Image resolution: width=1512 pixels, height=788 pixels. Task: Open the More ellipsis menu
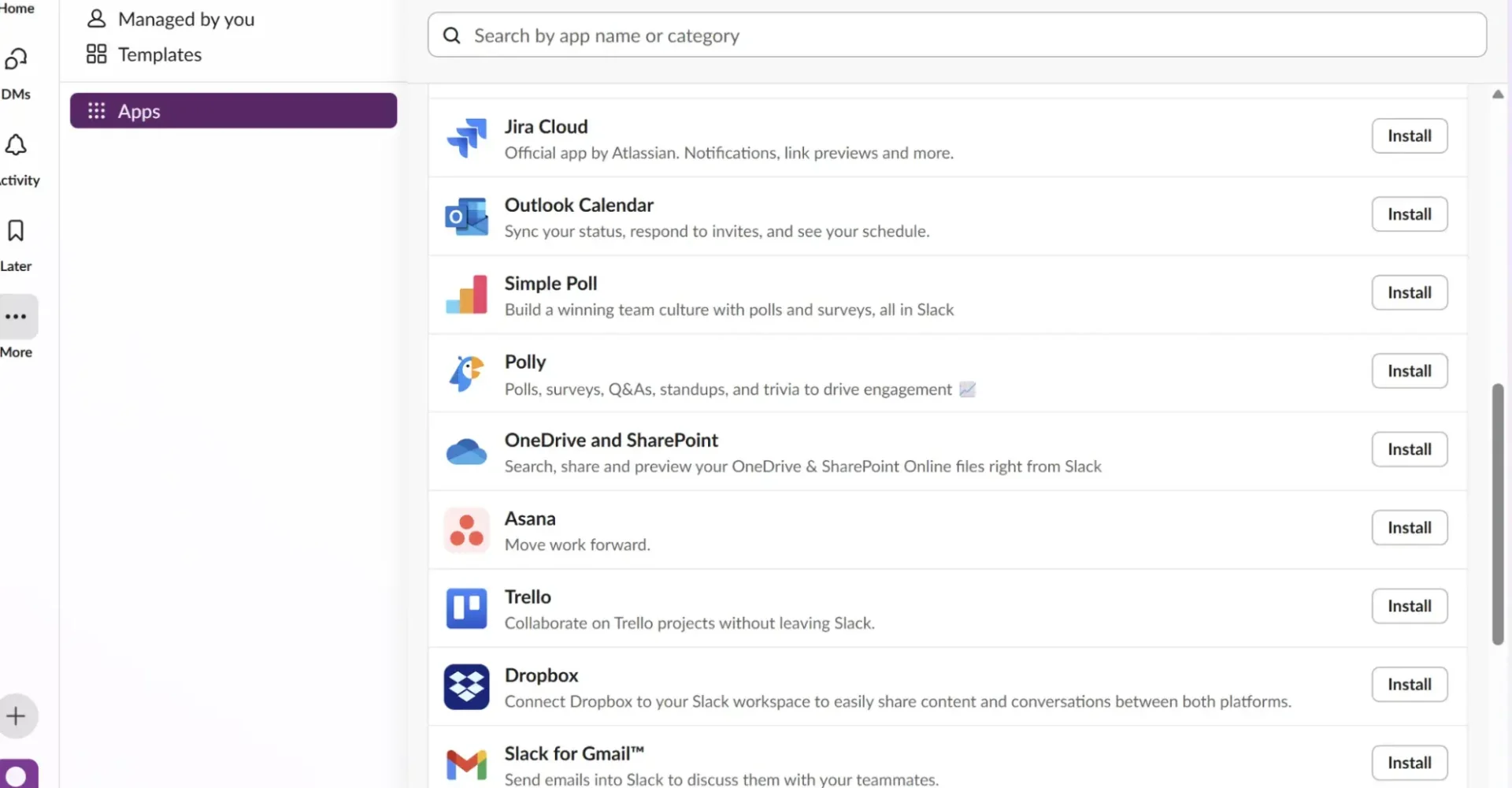coord(17,317)
